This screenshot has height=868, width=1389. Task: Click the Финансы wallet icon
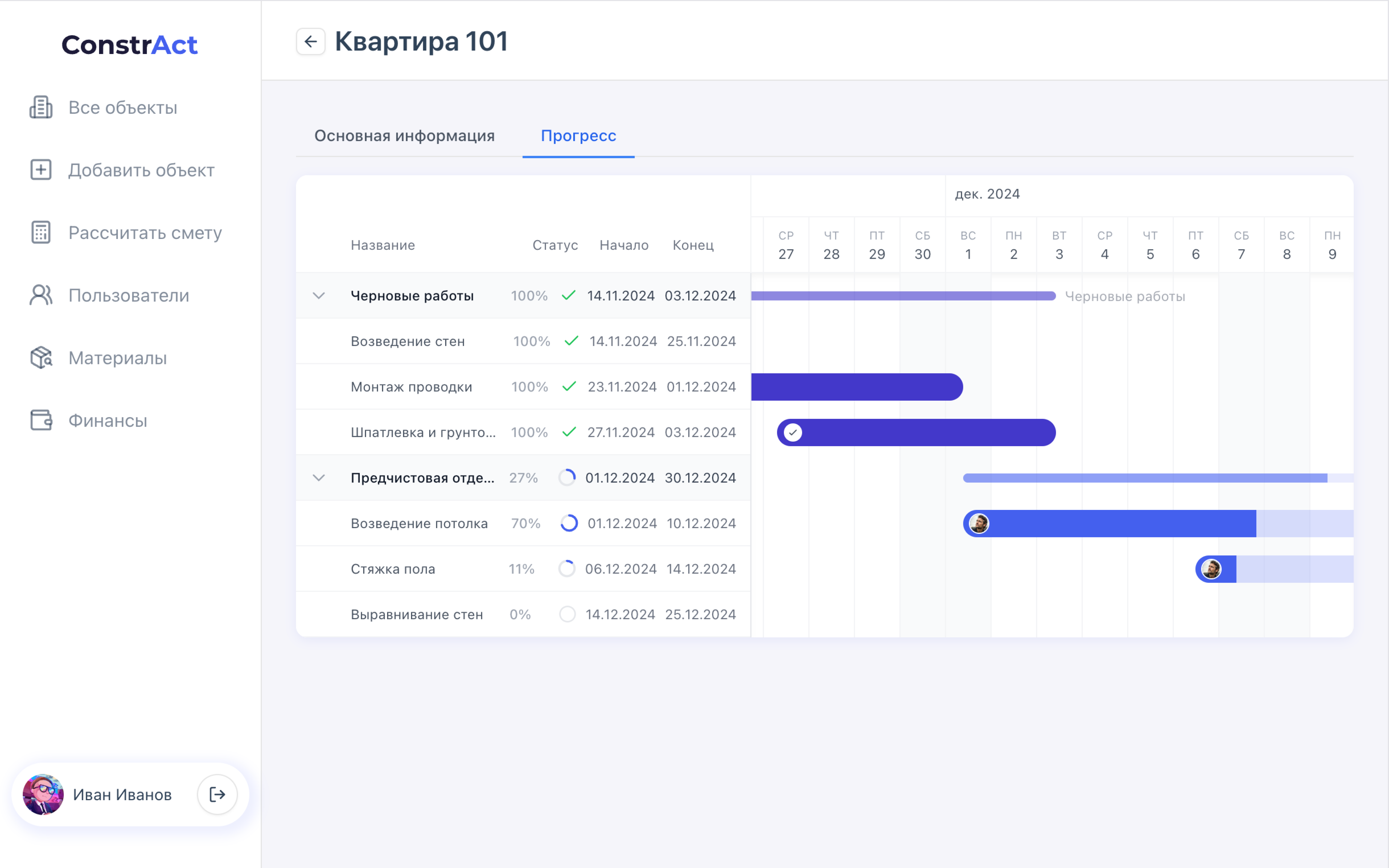tap(41, 420)
